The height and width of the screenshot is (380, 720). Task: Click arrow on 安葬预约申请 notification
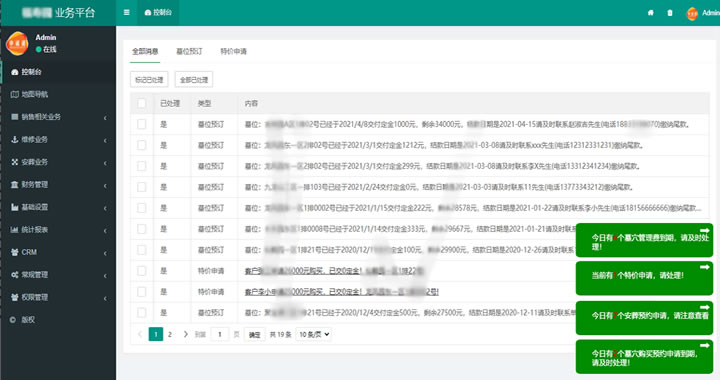(x=704, y=307)
